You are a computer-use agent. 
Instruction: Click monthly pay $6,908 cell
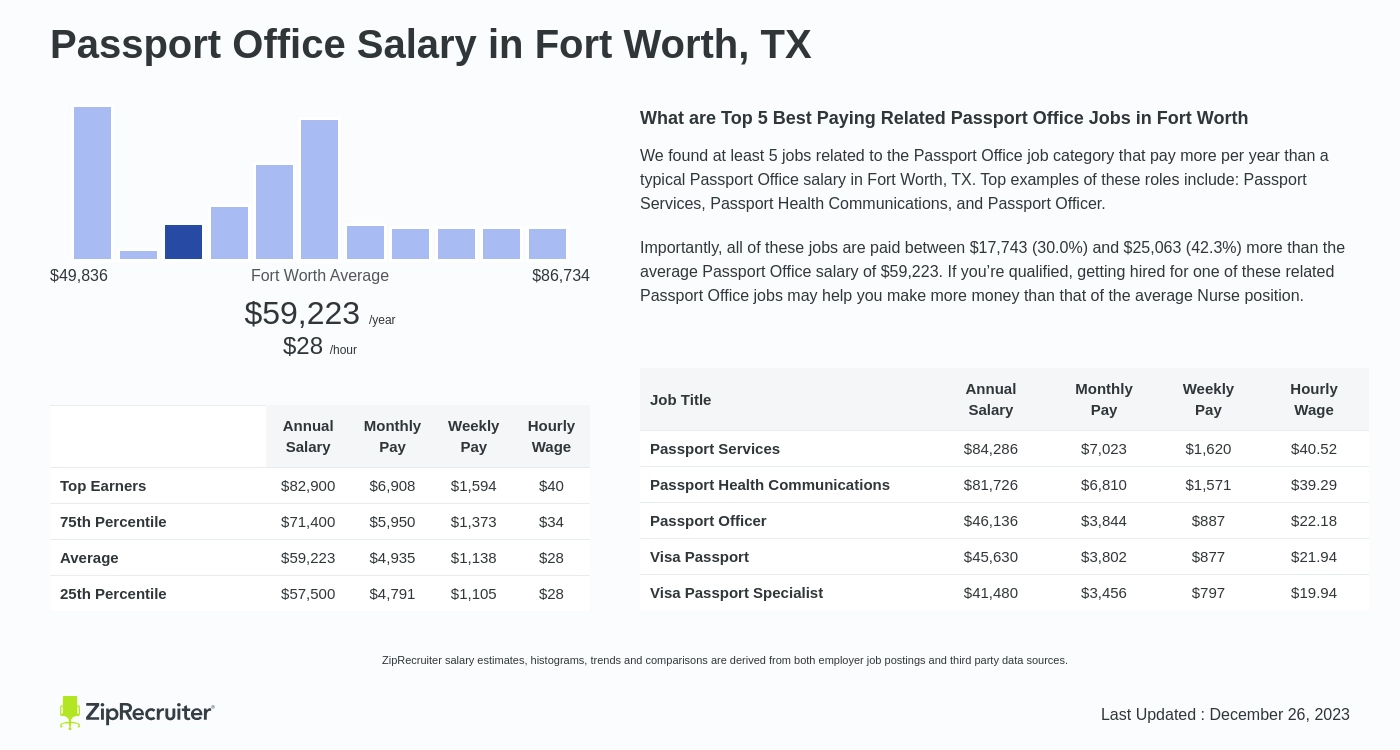point(392,486)
